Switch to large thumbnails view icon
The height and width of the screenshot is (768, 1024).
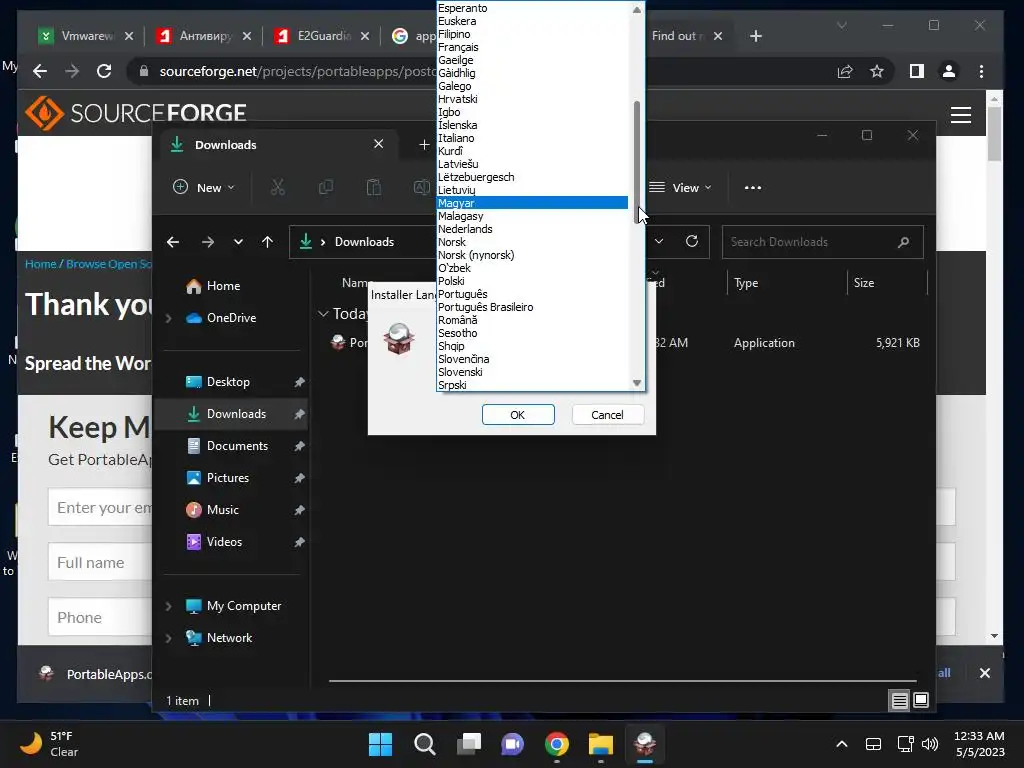(x=921, y=701)
